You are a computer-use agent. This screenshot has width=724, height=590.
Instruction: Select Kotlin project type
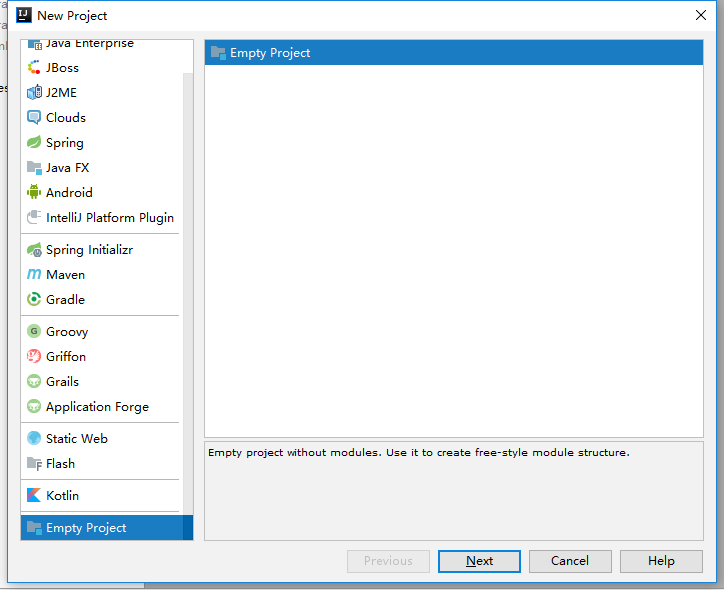pyautogui.click(x=100, y=495)
